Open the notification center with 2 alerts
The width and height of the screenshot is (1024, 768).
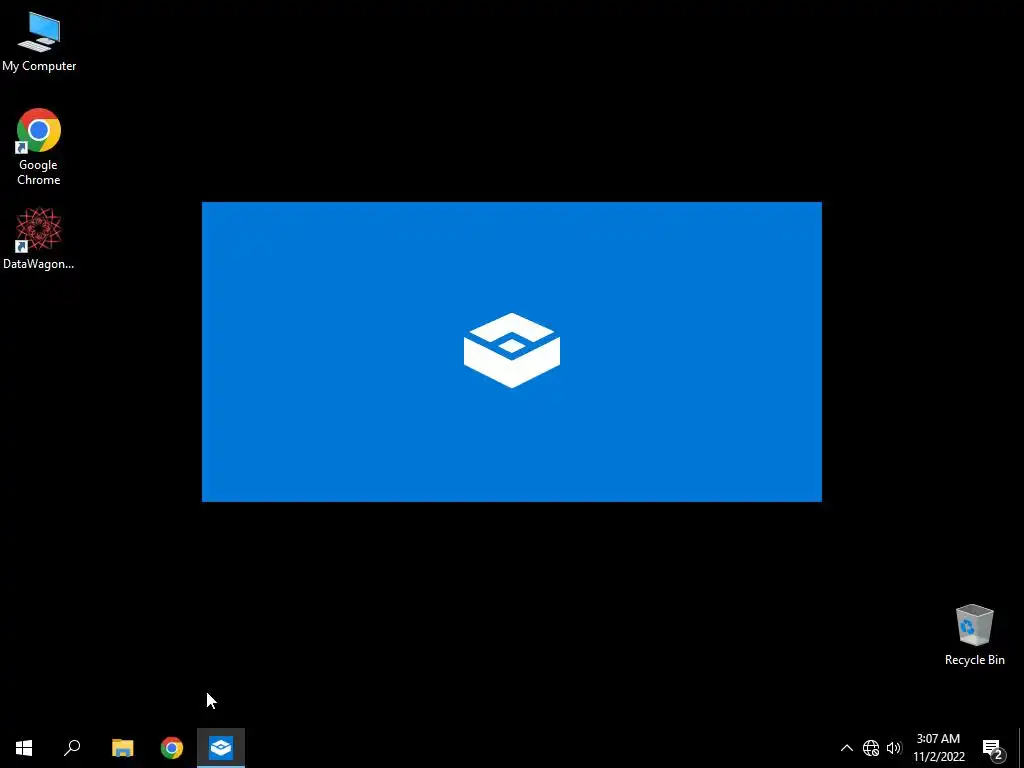pyautogui.click(x=993, y=748)
